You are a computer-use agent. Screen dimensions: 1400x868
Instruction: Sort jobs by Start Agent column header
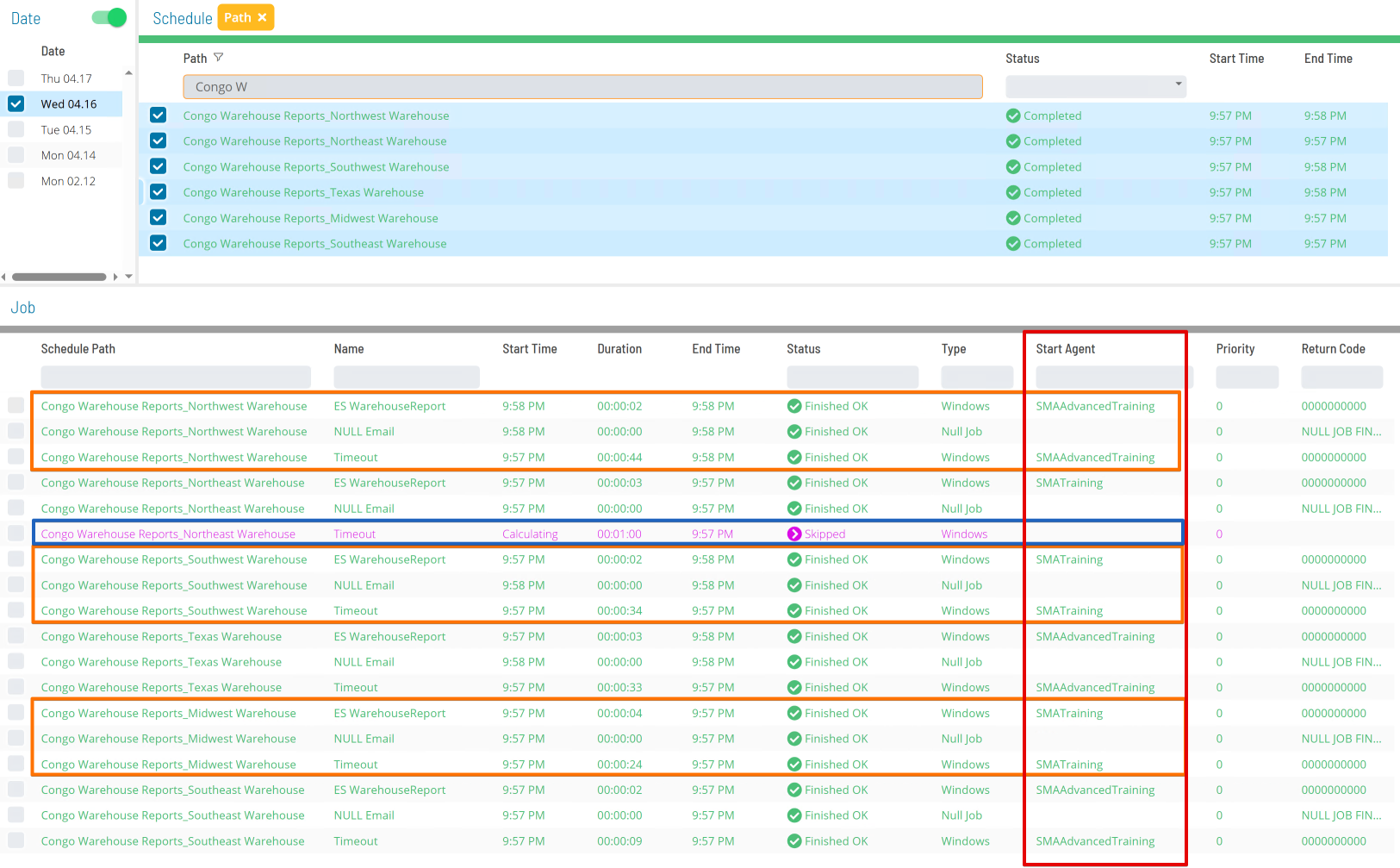(1065, 349)
